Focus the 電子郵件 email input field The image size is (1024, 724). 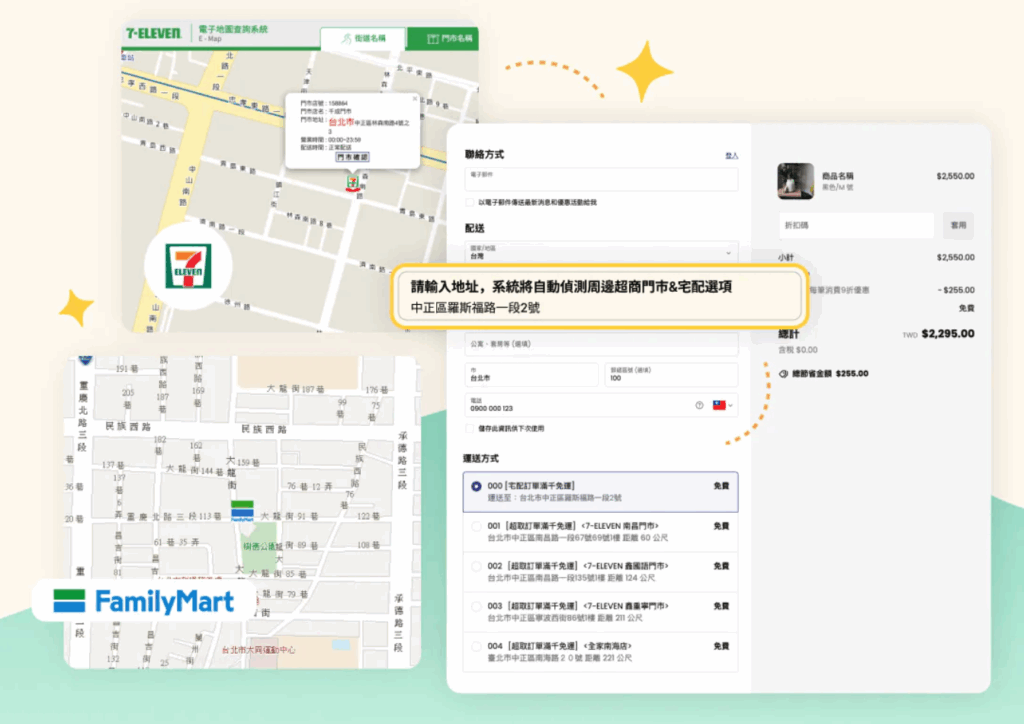tap(601, 180)
